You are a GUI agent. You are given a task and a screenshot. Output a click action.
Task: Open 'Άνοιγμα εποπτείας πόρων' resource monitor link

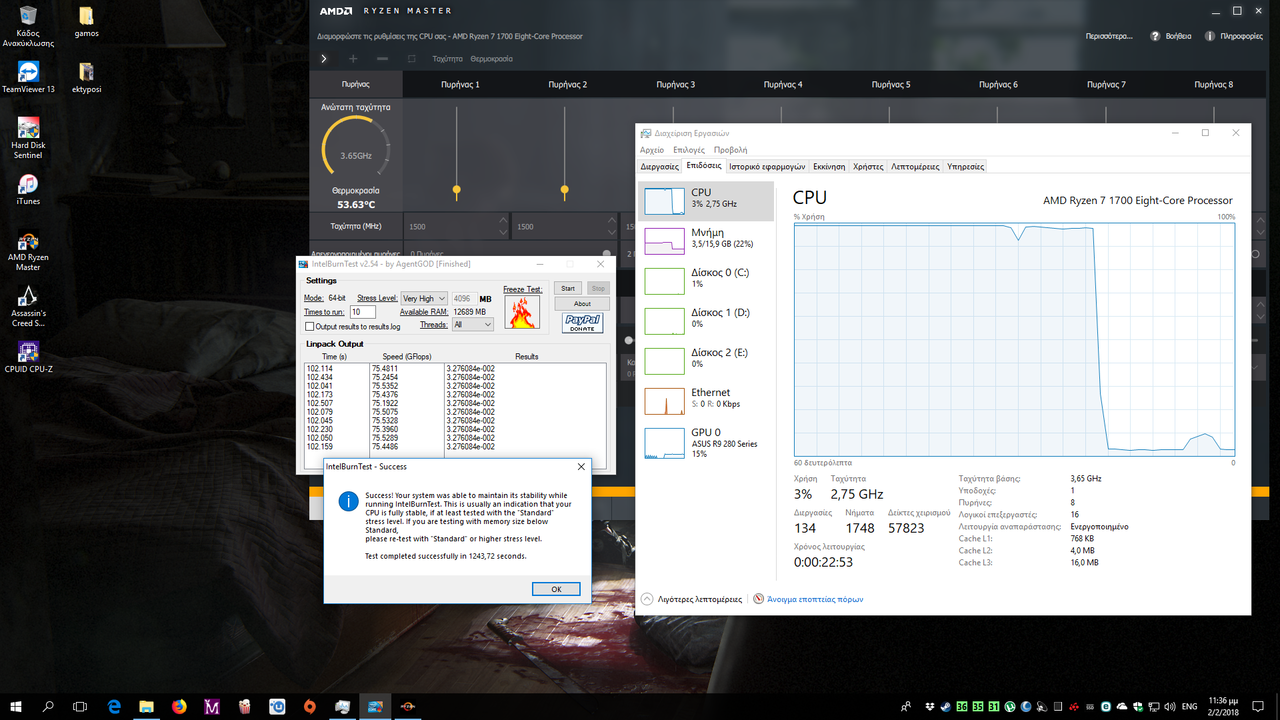(x=809, y=599)
